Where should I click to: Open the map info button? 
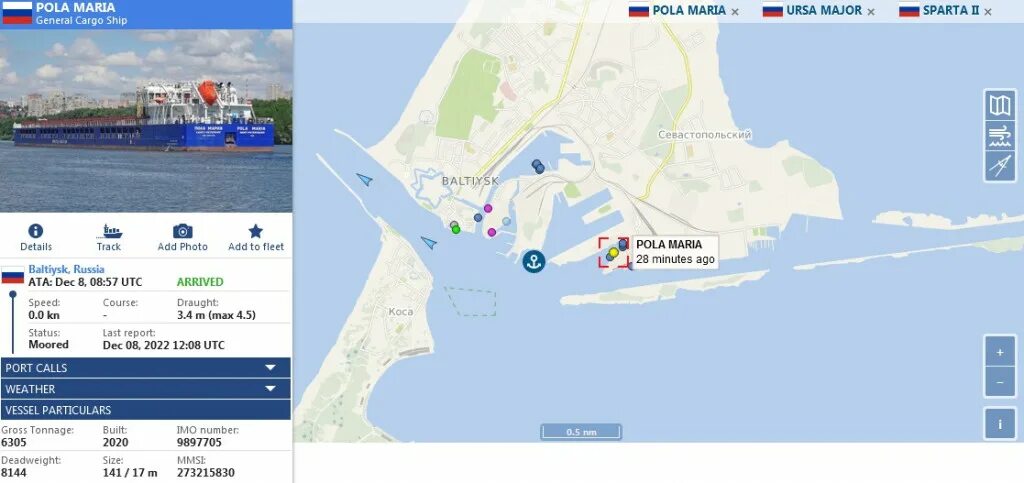[1000, 424]
